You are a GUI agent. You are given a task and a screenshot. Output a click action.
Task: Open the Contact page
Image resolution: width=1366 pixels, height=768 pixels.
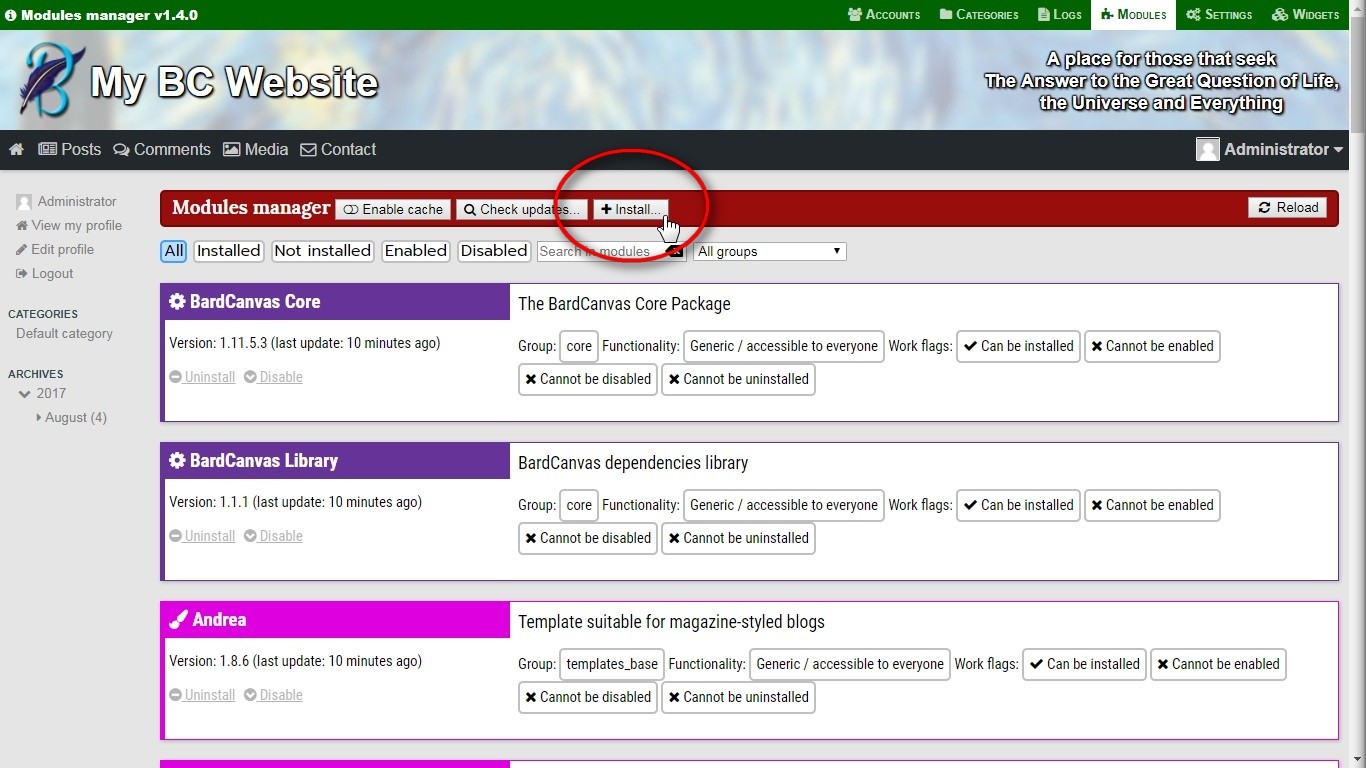(338, 149)
